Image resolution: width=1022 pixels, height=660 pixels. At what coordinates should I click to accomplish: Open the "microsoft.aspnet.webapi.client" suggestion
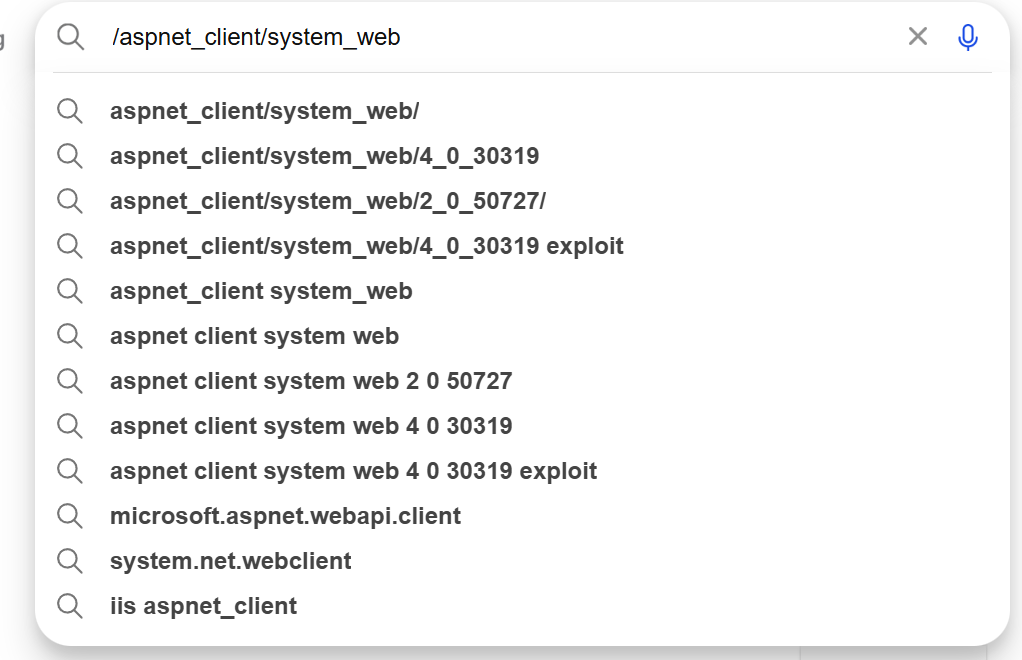coord(285,516)
